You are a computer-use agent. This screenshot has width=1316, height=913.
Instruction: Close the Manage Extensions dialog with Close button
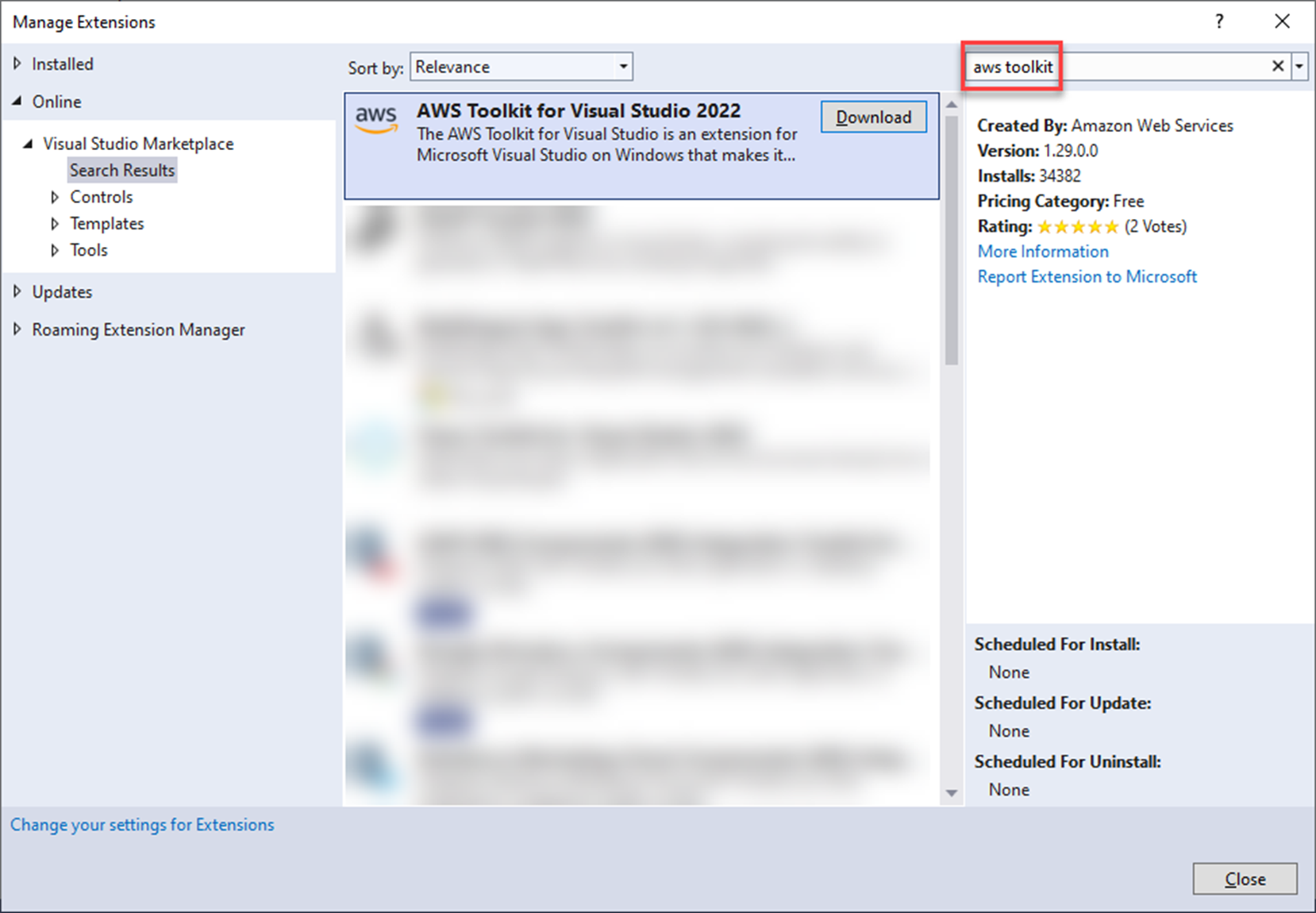[x=1245, y=879]
